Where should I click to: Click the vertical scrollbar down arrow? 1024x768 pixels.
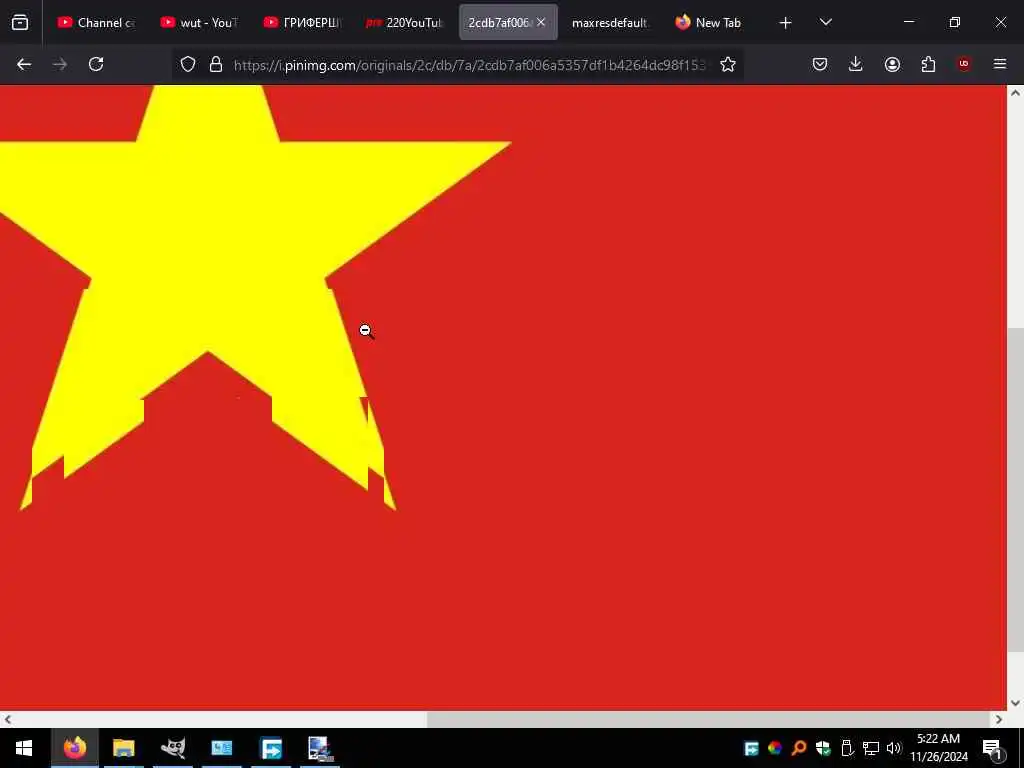pyautogui.click(x=1015, y=703)
